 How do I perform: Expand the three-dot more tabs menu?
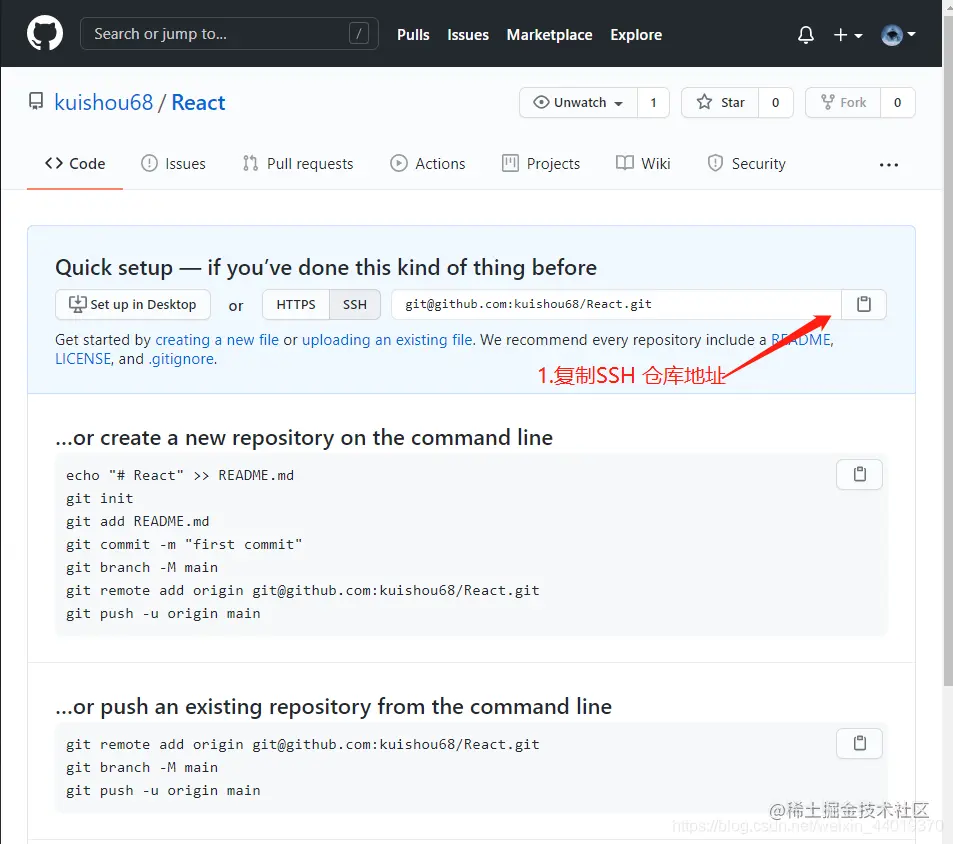coord(889,165)
